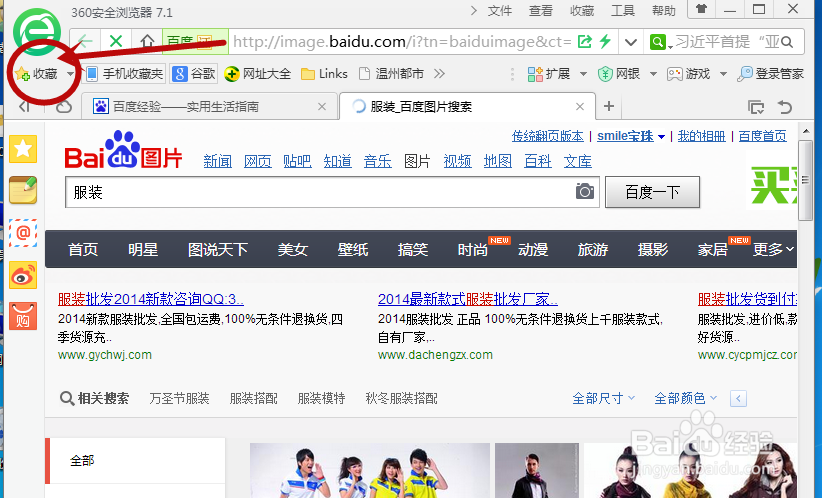Select the 明星 category tab

(x=143, y=250)
